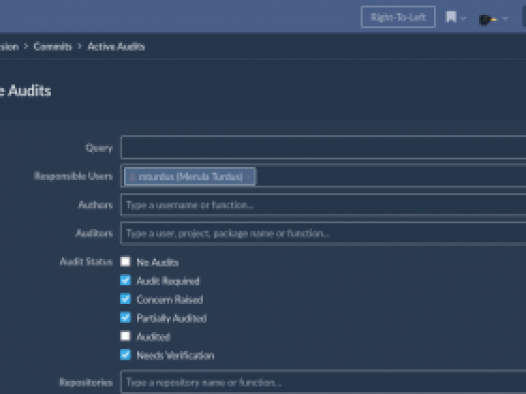Image resolution: width=526 pixels, height=394 pixels.
Task: Check the Audited checkbox
Action: click(125, 336)
